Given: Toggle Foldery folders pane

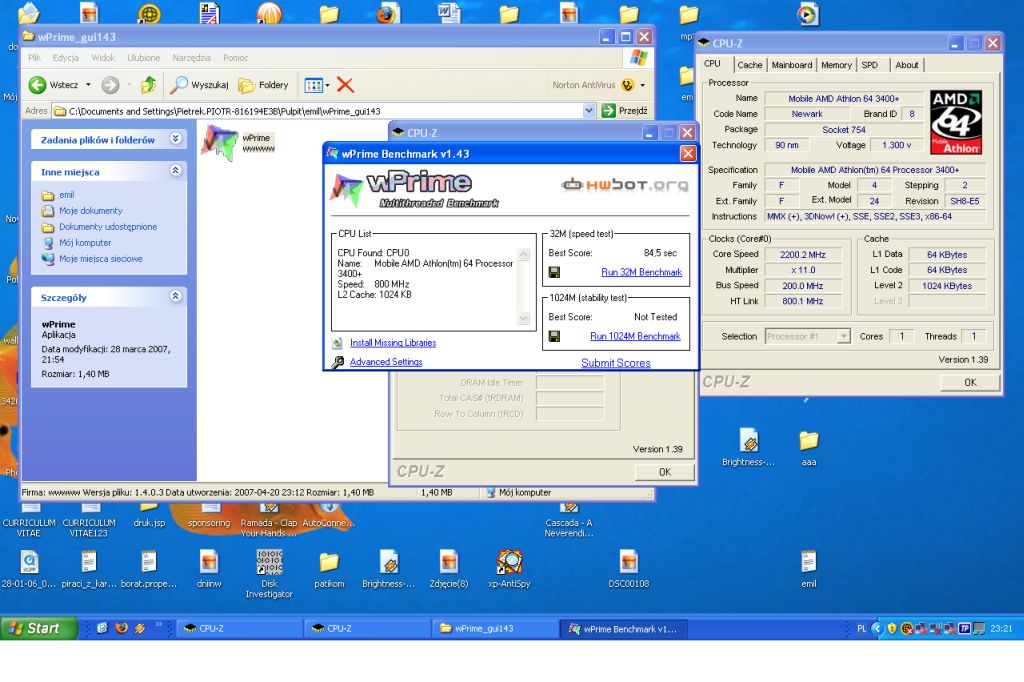Looking at the screenshot, I should [264, 85].
